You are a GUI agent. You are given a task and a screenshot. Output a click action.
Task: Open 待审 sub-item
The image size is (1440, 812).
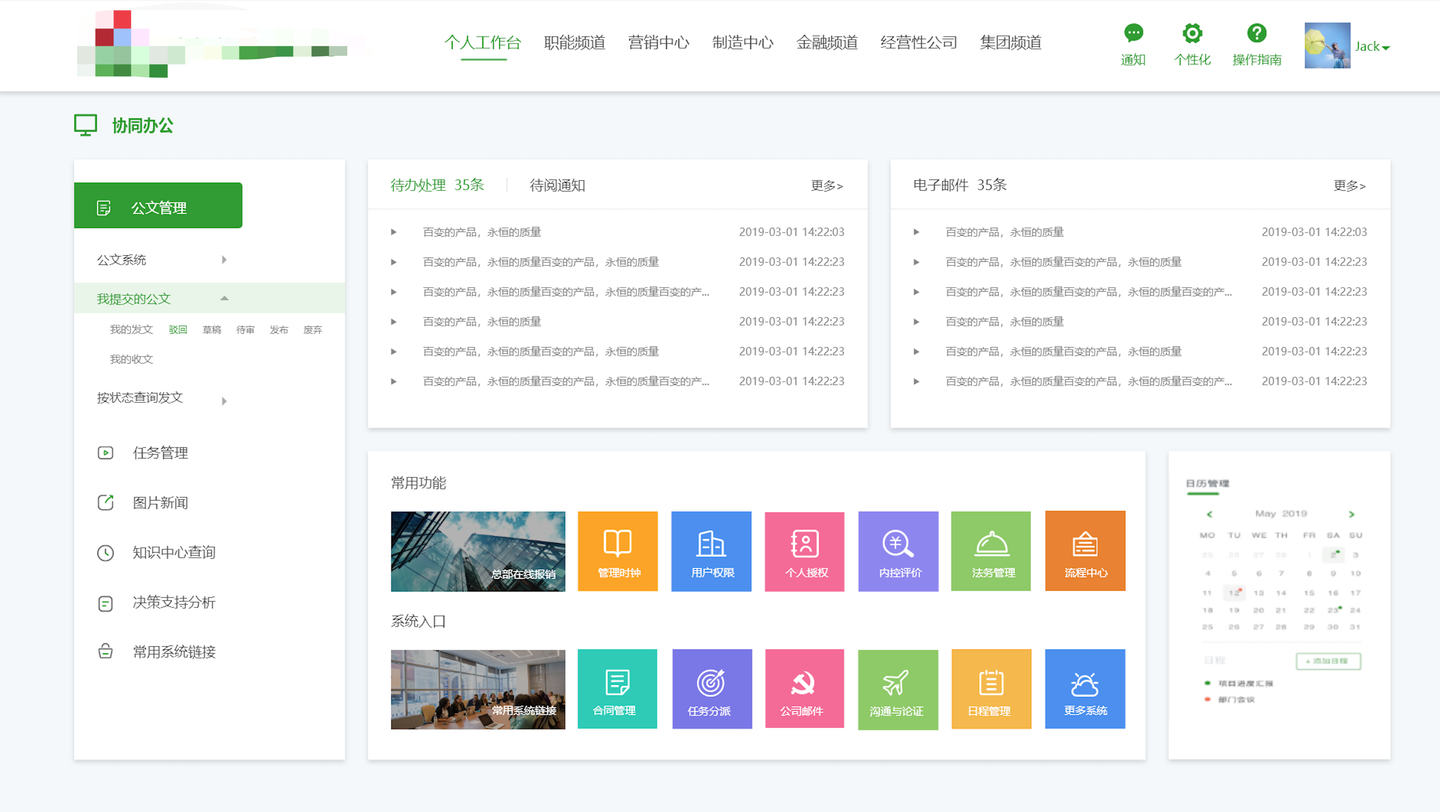click(x=245, y=330)
